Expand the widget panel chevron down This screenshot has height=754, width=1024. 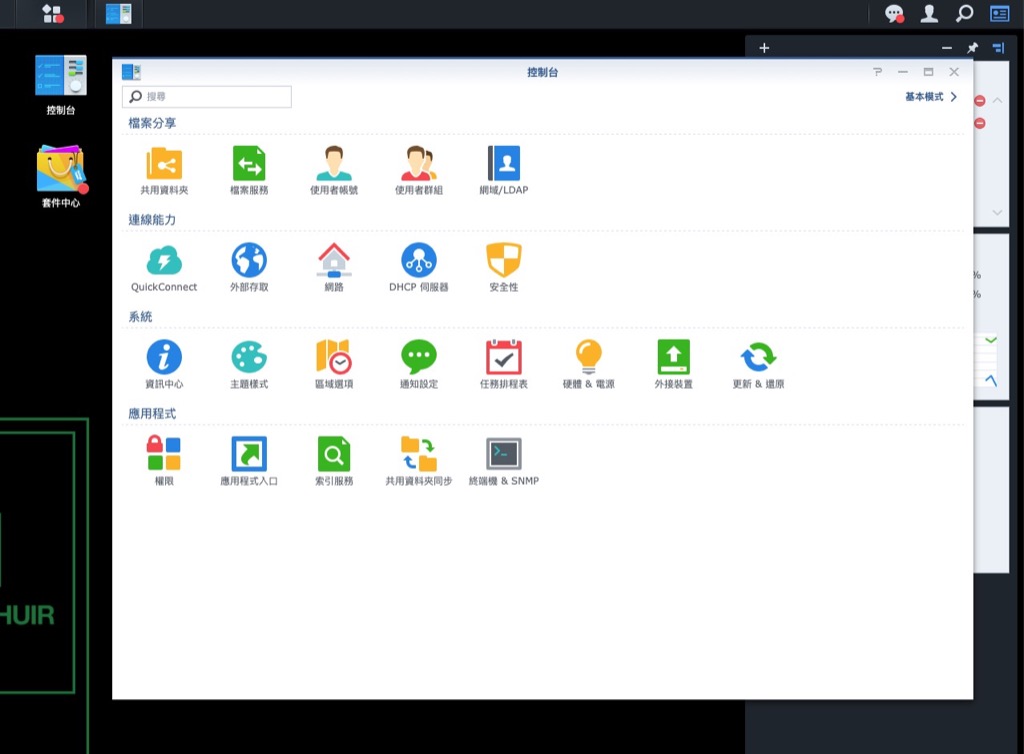(x=996, y=212)
